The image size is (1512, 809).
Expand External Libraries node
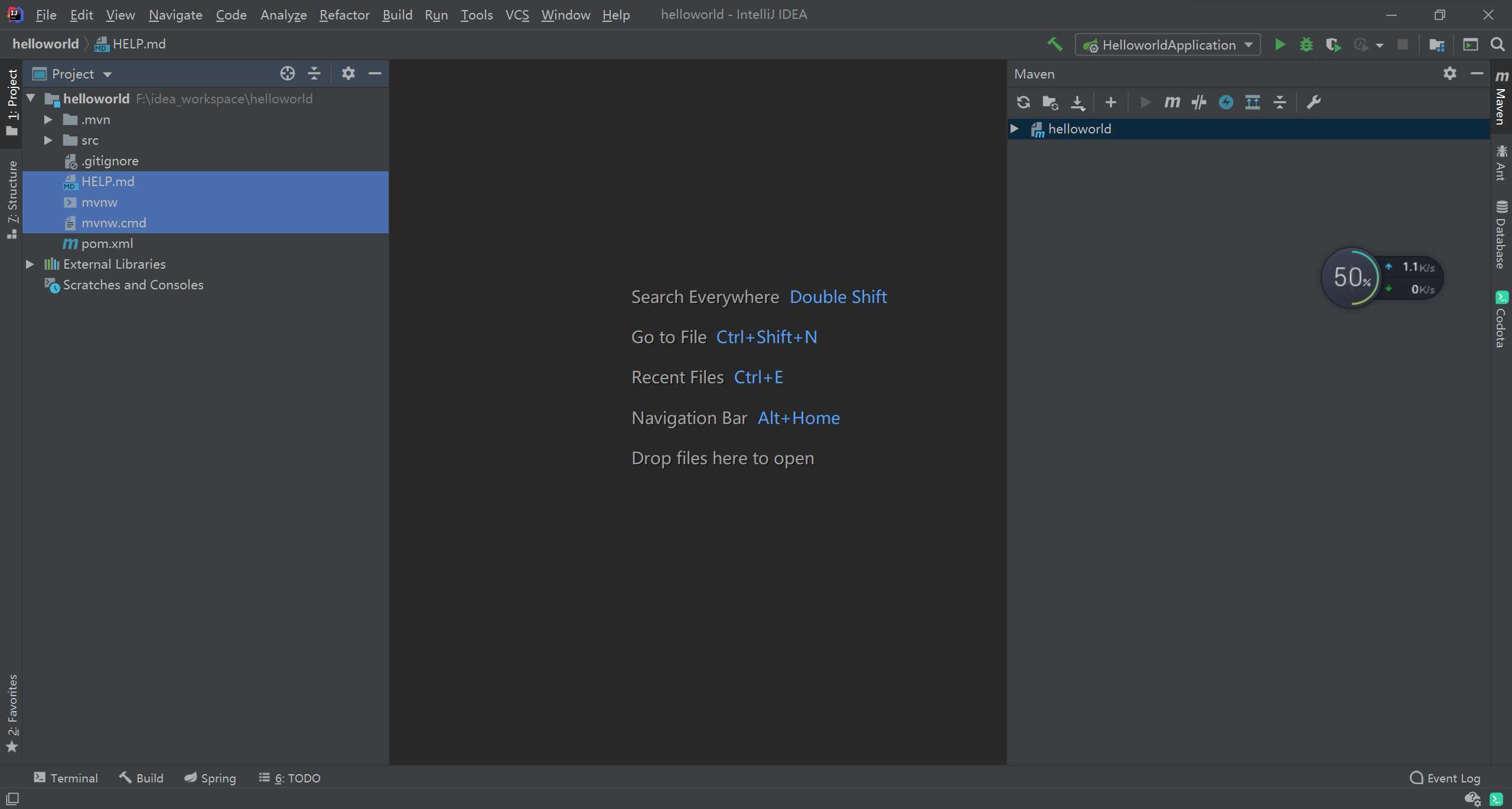30,264
